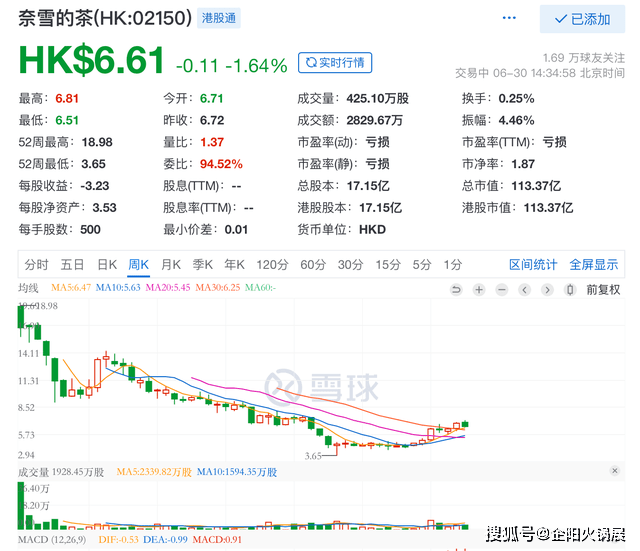
Task: Click the MA60:- moving average label
Action: pos(260,287)
